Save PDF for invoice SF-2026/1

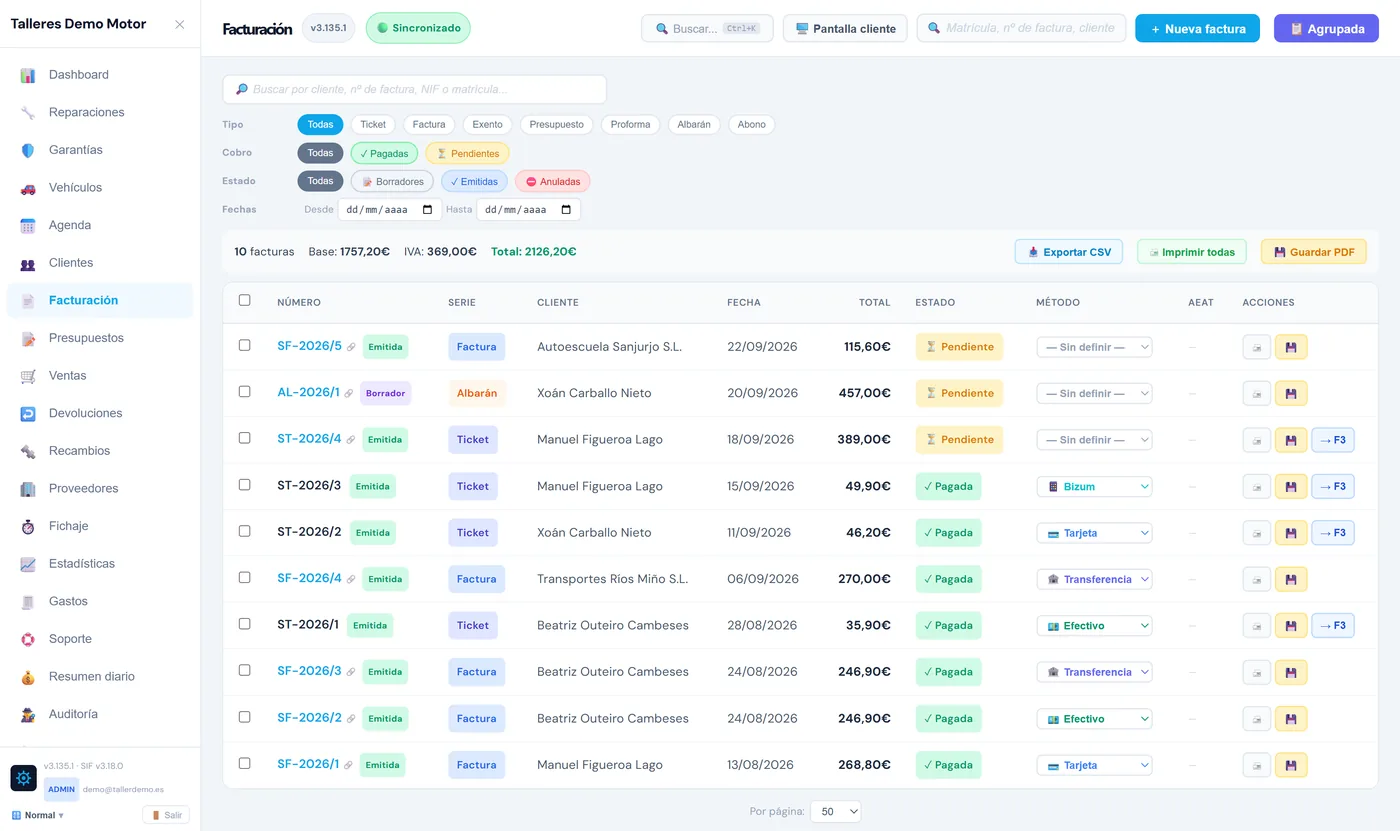click(1291, 765)
